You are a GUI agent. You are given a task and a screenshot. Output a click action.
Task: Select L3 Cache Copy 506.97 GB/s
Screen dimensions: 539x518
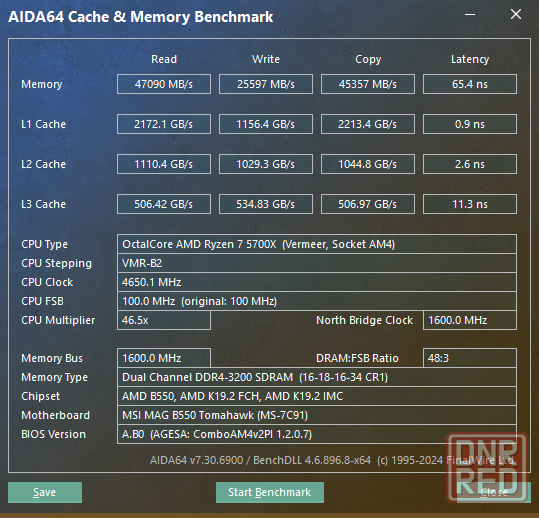click(368, 204)
